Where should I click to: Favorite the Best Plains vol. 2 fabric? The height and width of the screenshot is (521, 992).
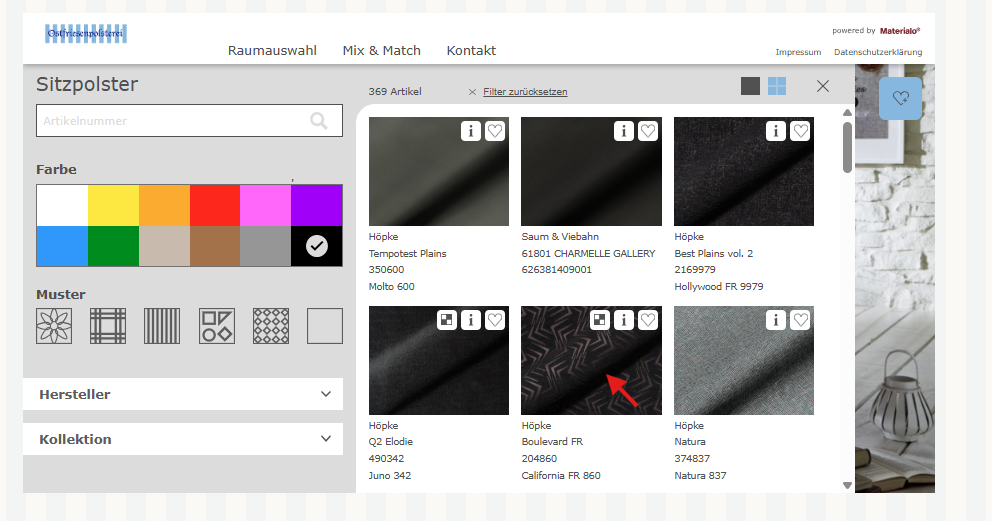[800, 131]
